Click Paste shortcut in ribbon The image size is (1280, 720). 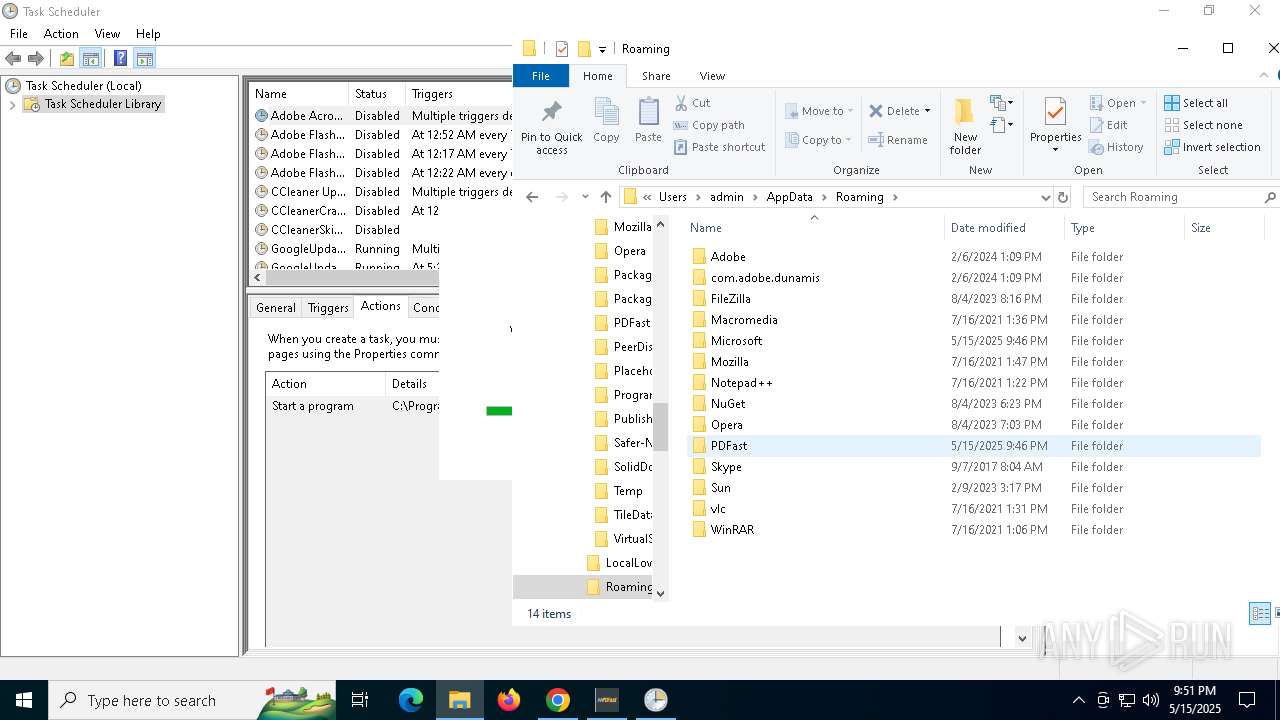point(719,147)
